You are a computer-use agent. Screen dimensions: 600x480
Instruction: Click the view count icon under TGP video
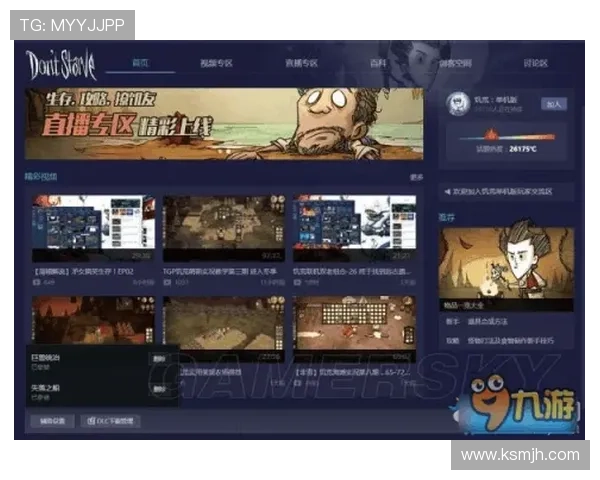coord(167,282)
